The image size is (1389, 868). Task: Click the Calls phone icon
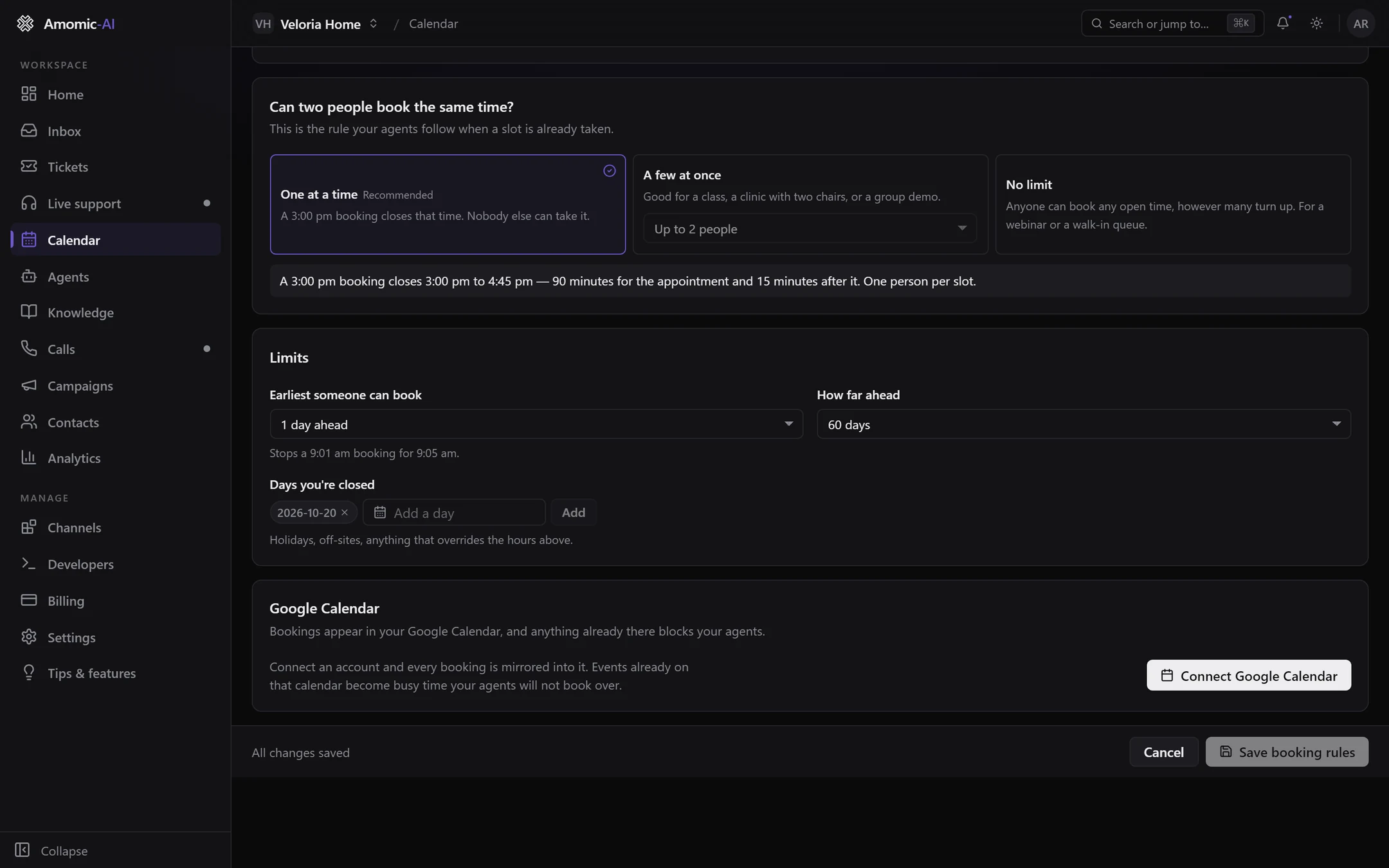click(x=28, y=348)
